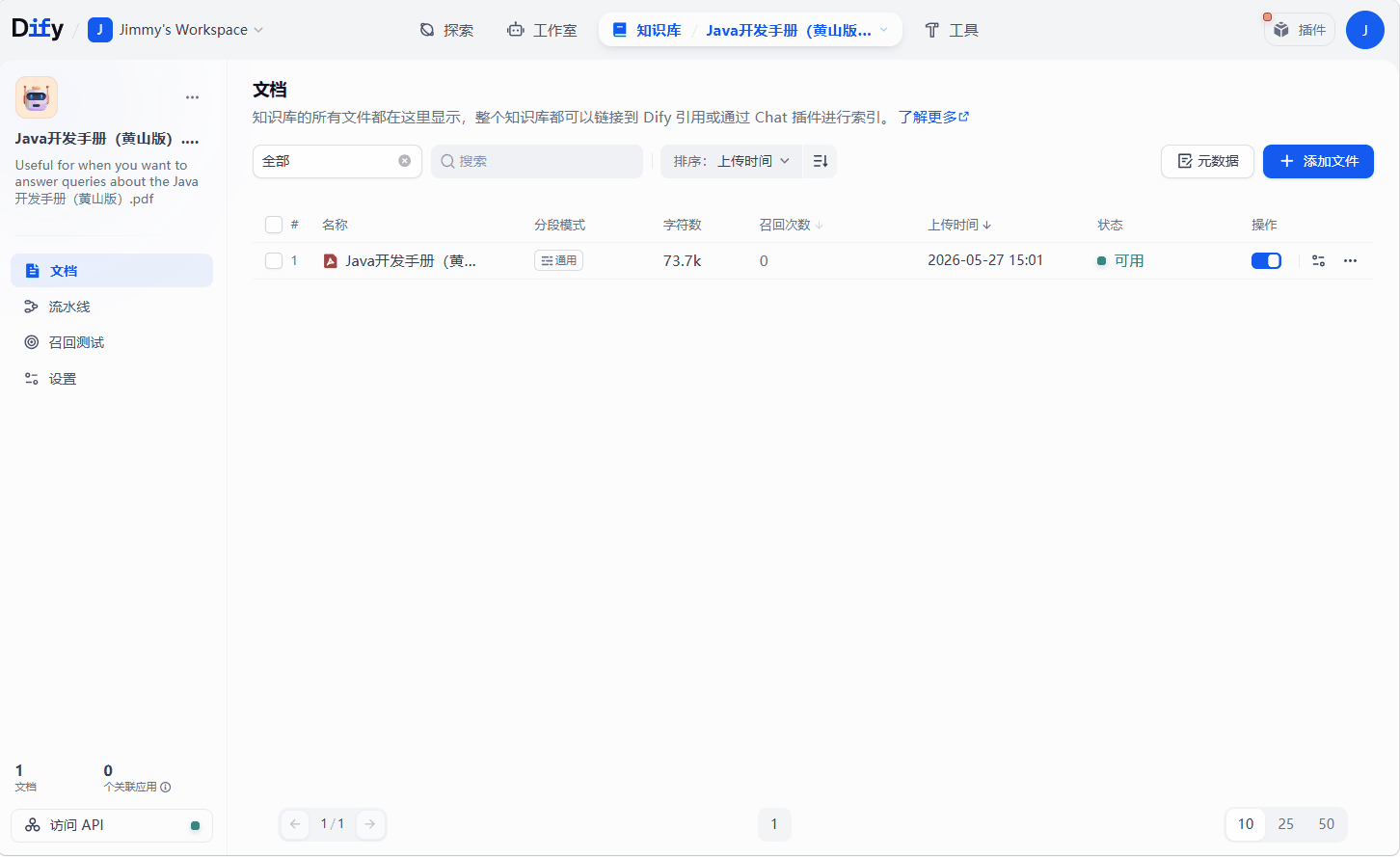
Task: Set page size to 25
Action: [x=1286, y=824]
